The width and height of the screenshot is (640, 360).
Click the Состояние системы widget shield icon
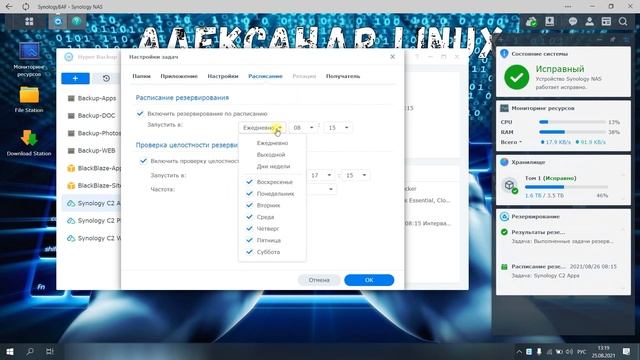[504, 53]
